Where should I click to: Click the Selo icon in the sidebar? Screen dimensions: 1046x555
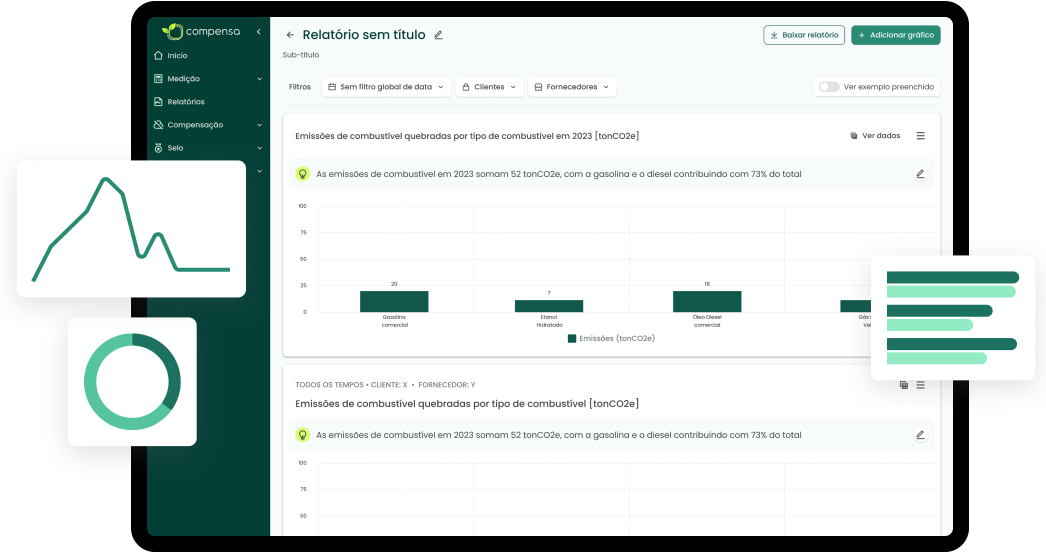[x=158, y=148]
